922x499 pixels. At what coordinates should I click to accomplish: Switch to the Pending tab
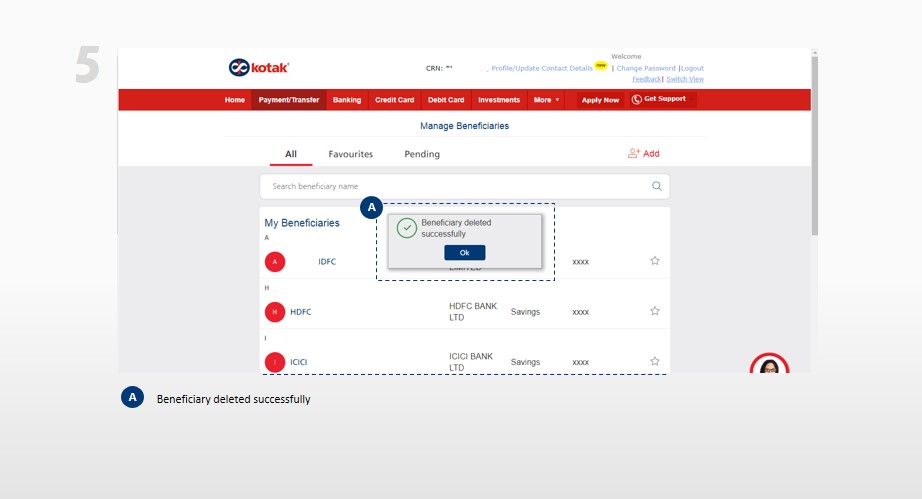(x=422, y=154)
